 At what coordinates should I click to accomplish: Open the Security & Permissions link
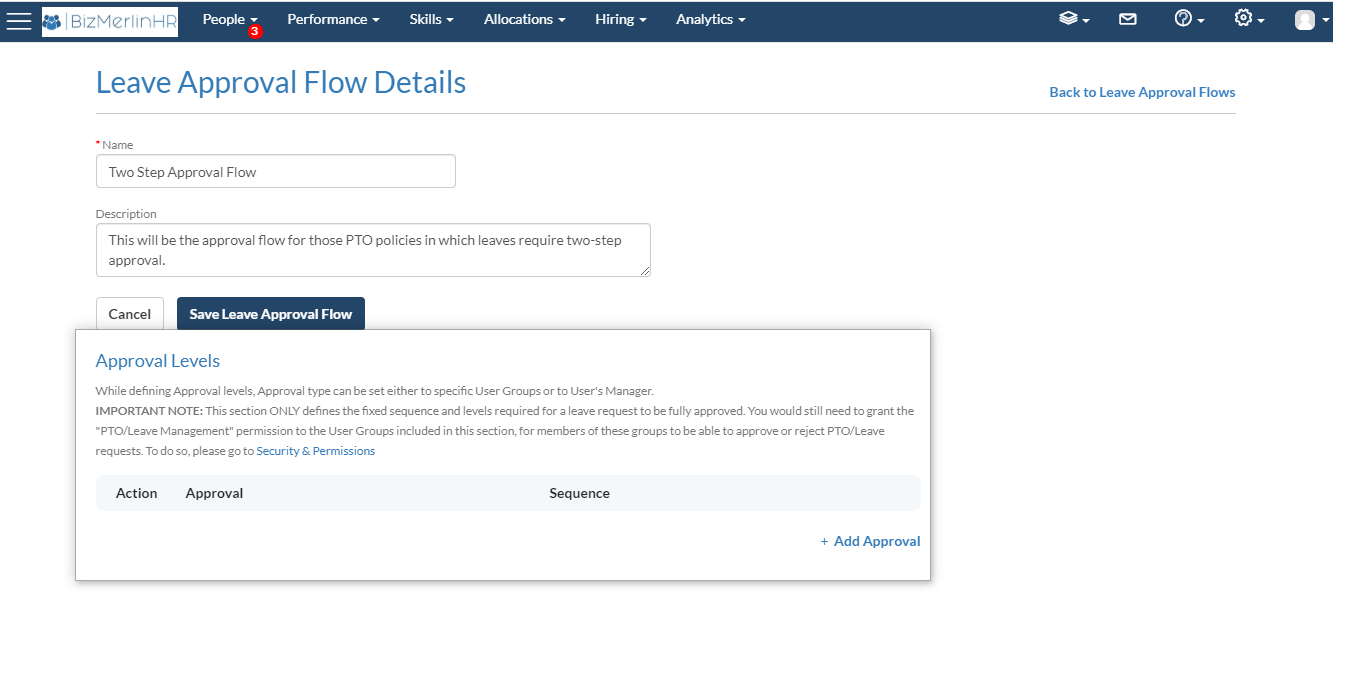pyautogui.click(x=315, y=450)
